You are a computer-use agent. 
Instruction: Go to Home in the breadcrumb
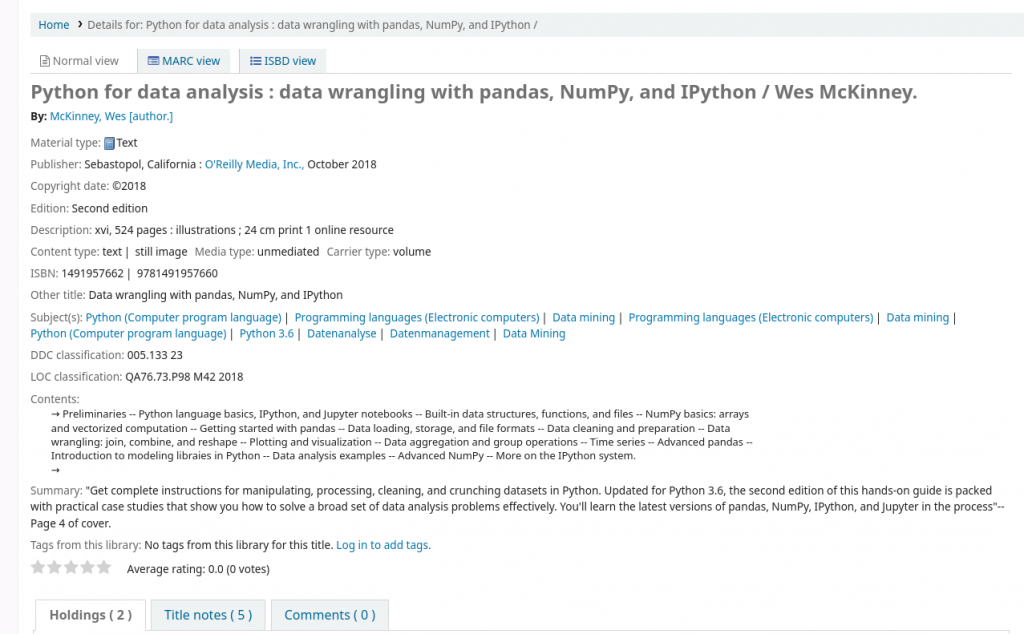pos(54,25)
